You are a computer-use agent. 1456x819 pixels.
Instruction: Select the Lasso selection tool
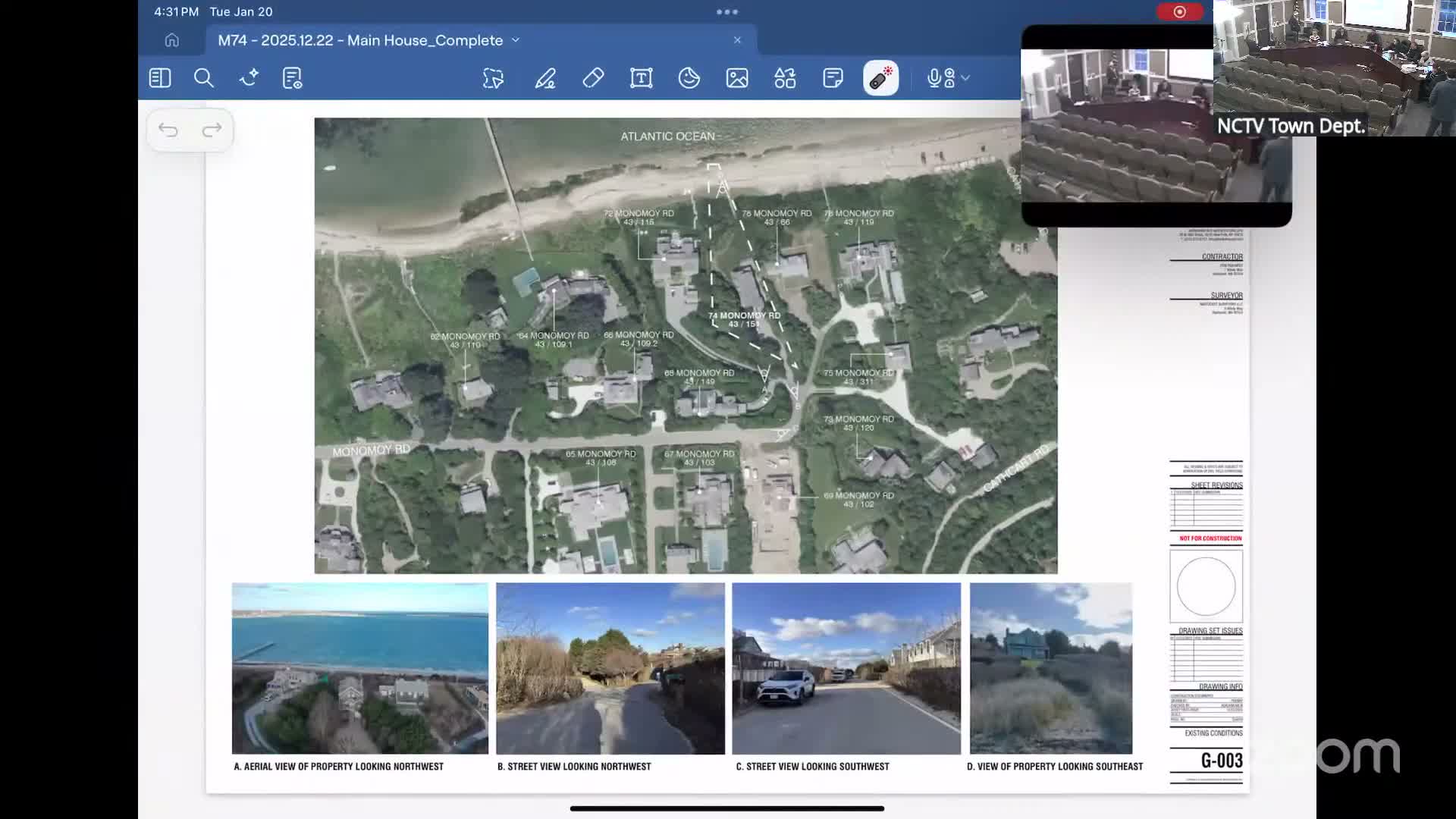[493, 78]
